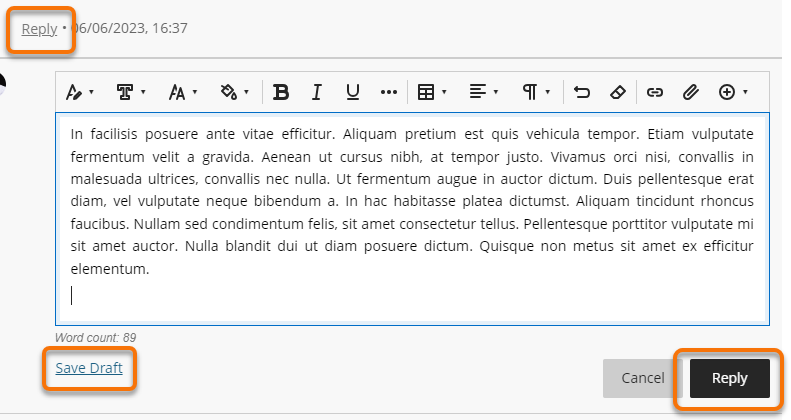
Task: Open the text alignment dropdown
Action: pyautogui.click(x=483, y=92)
